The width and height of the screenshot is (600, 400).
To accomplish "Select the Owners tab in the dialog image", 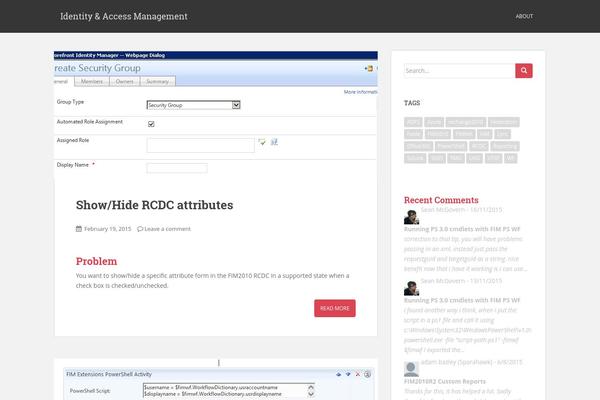I will [x=125, y=82].
